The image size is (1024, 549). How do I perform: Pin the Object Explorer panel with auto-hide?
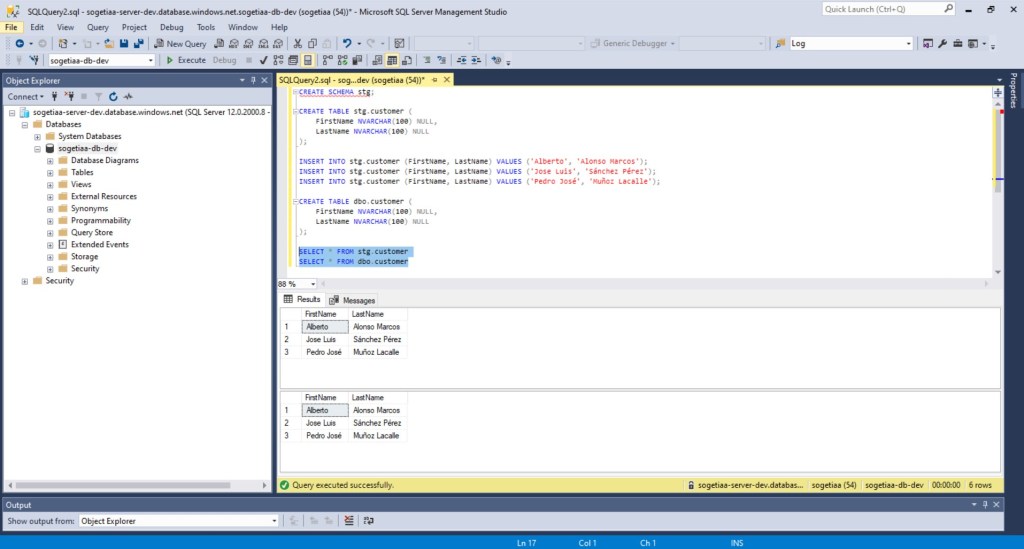click(x=254, y=80)
